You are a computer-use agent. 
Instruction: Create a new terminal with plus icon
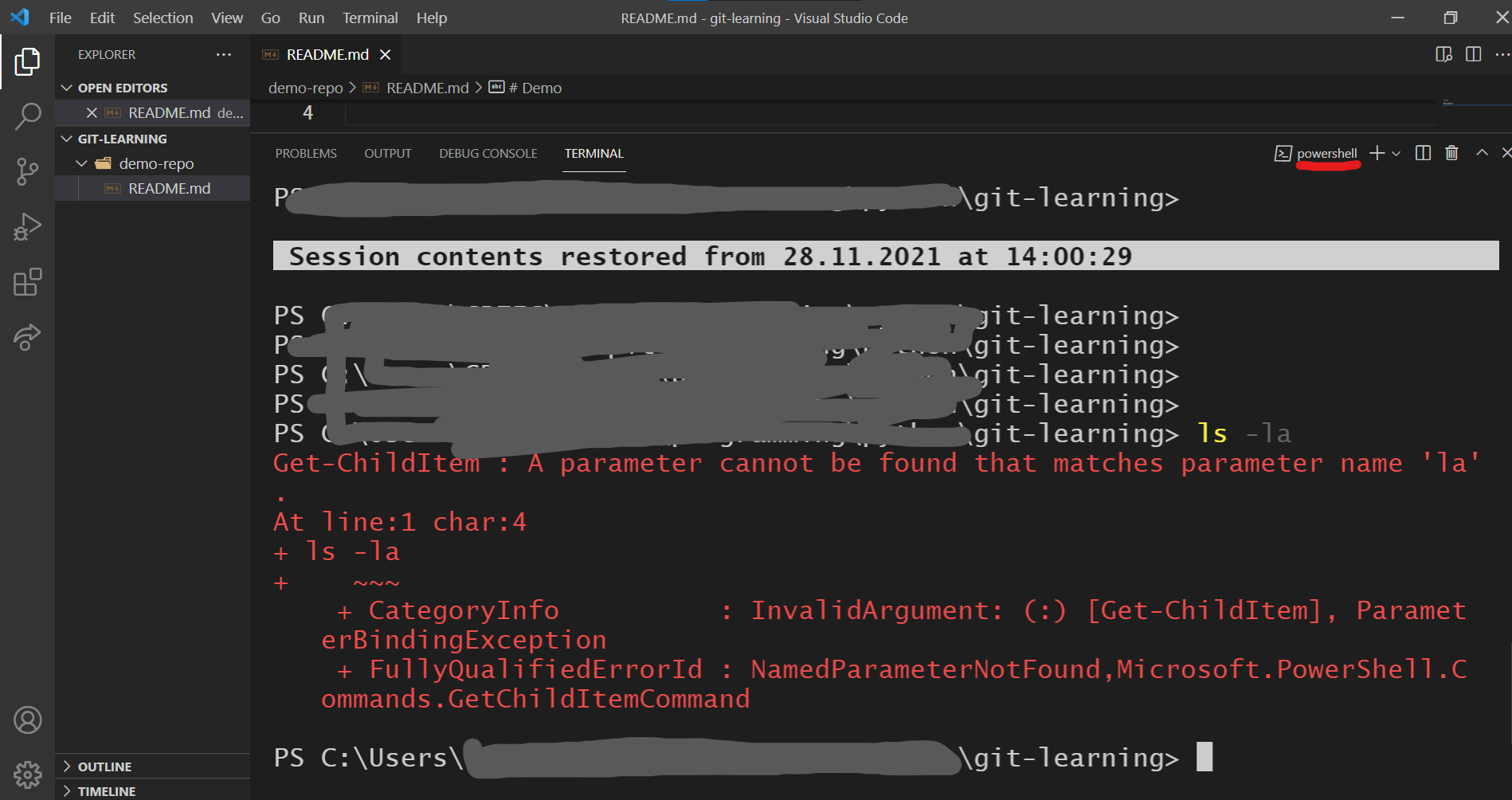[1377, 153]
